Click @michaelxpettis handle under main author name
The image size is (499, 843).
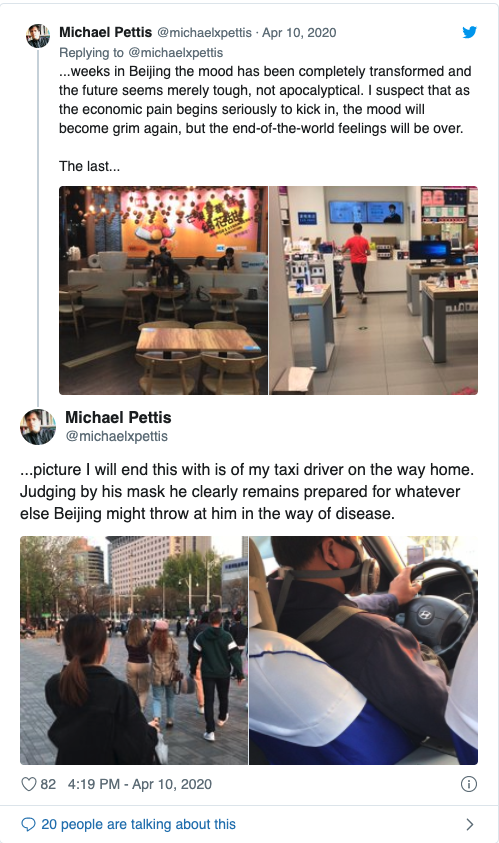click(x=117, y=436)
